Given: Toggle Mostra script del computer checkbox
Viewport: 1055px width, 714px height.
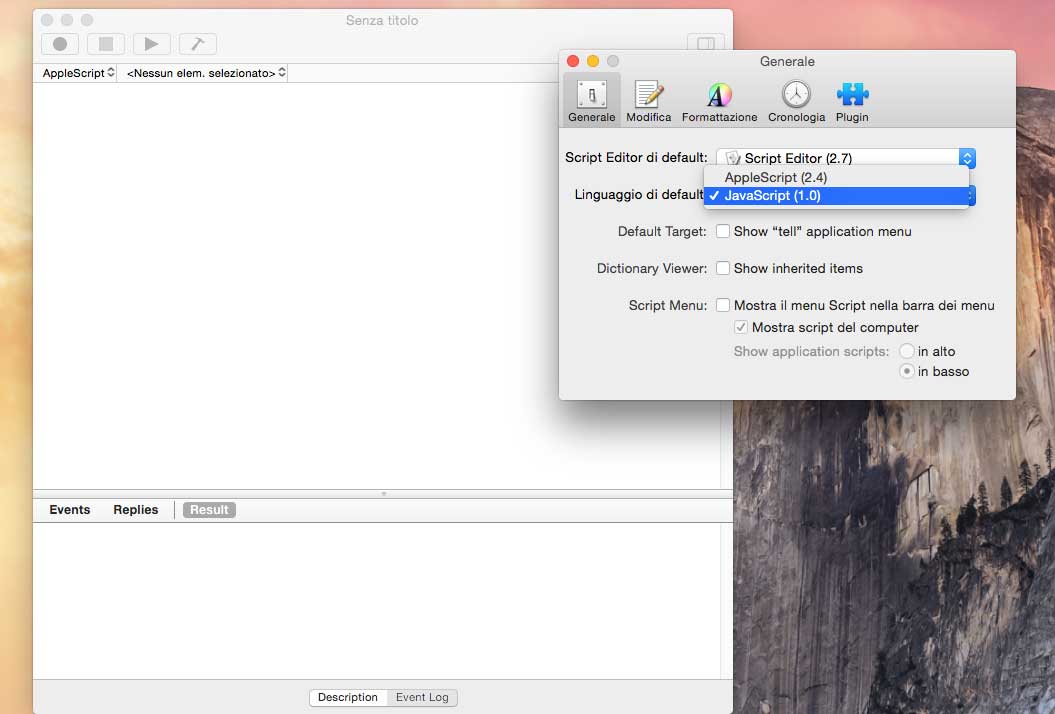Looking at the screenshot, I should 741,328.
